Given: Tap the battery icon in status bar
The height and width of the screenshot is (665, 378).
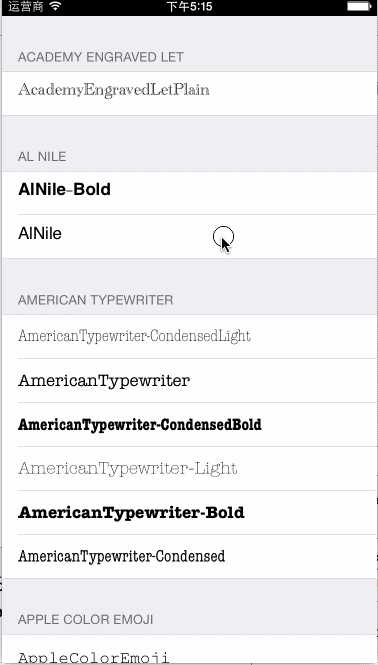Looking at the screenshot, I should [359, 6].
